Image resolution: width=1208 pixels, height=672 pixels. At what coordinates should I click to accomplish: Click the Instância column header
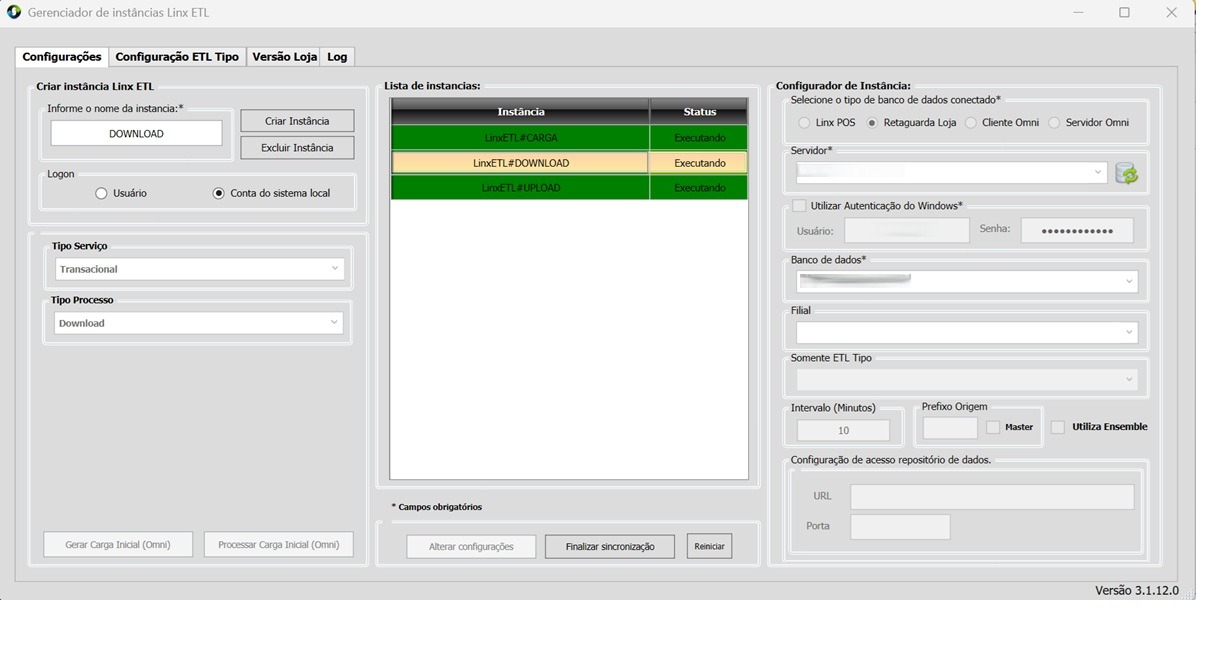click(520, 112)
